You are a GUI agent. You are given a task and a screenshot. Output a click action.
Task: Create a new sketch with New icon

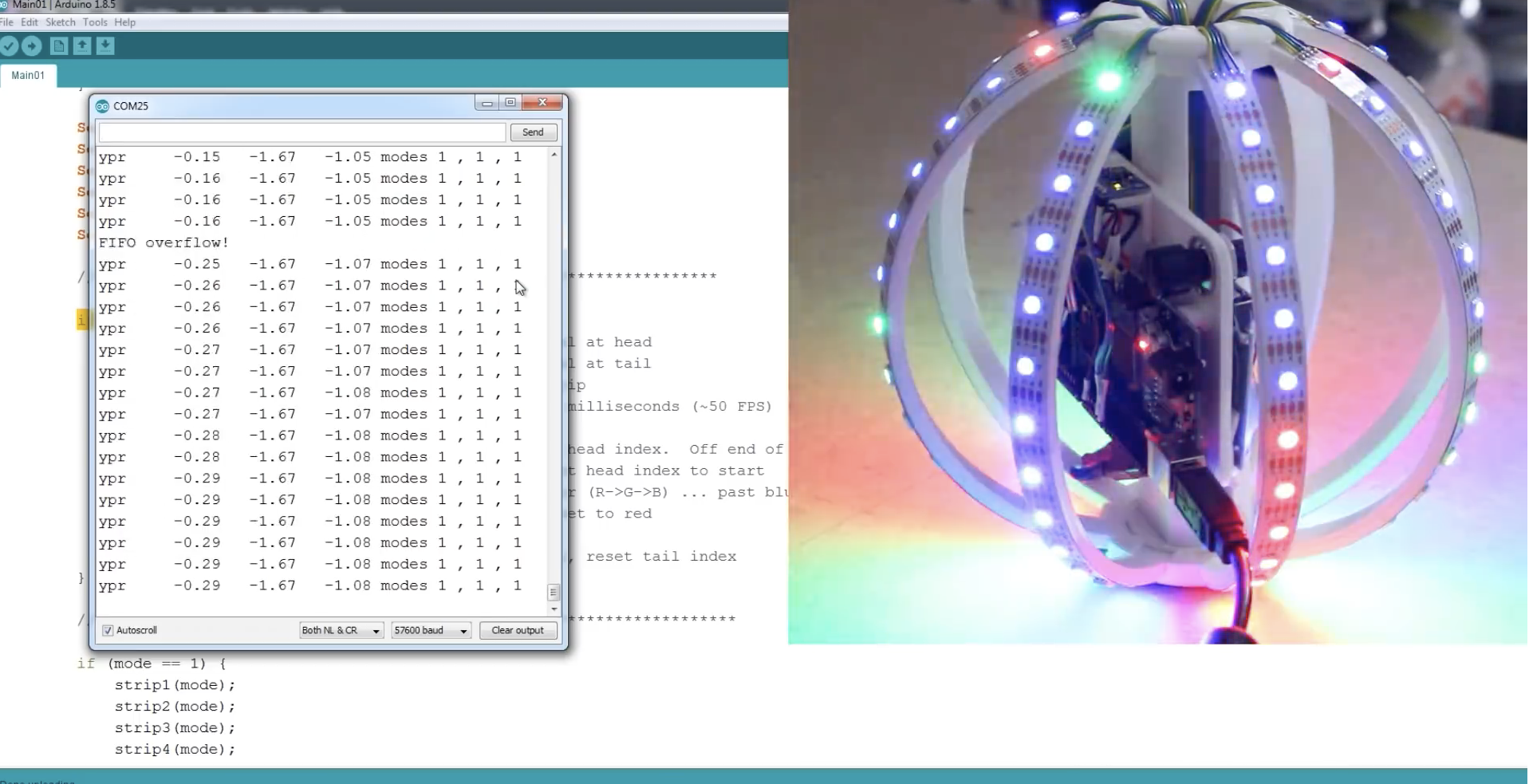(59, 46)
